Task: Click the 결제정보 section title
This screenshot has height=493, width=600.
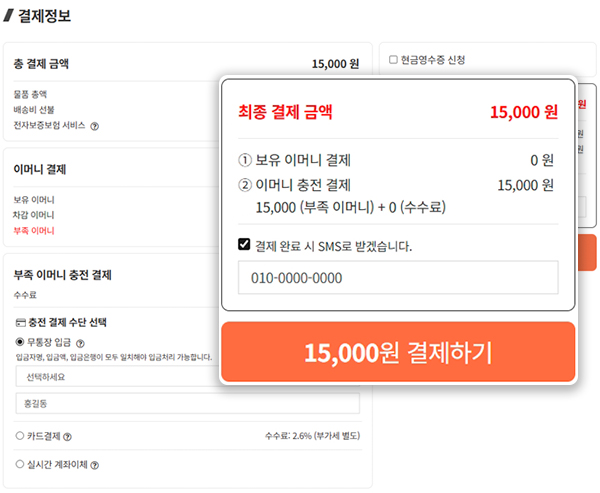Action: point(44,15)
